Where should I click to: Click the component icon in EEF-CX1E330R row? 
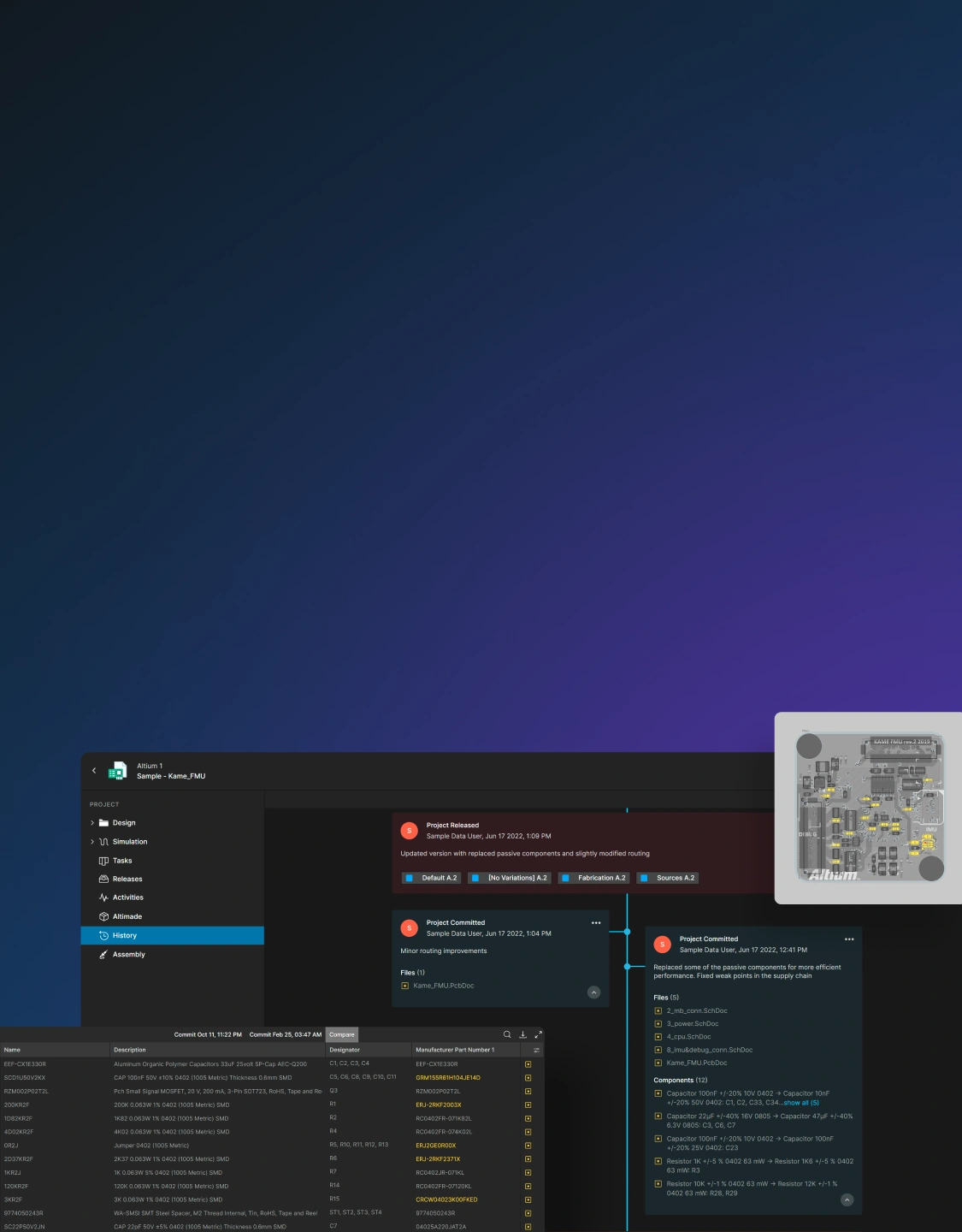coord(528,1064)
